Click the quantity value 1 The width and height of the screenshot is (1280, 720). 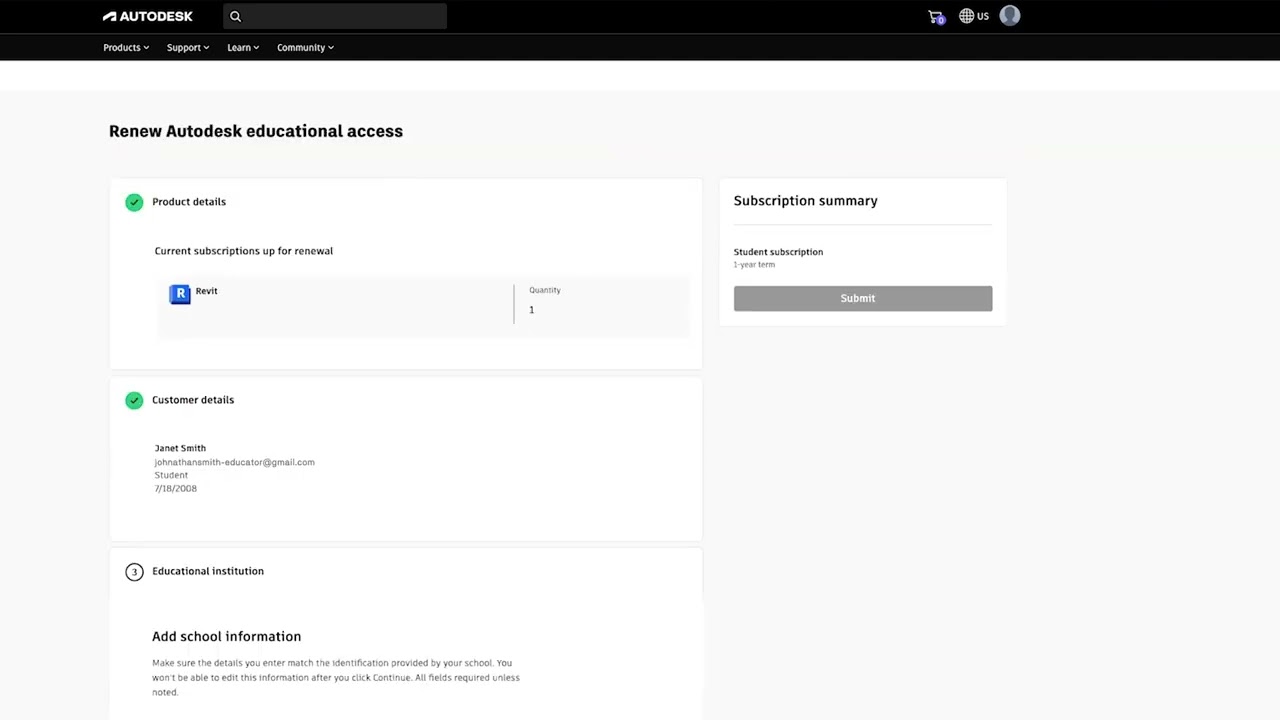point(532,310)
